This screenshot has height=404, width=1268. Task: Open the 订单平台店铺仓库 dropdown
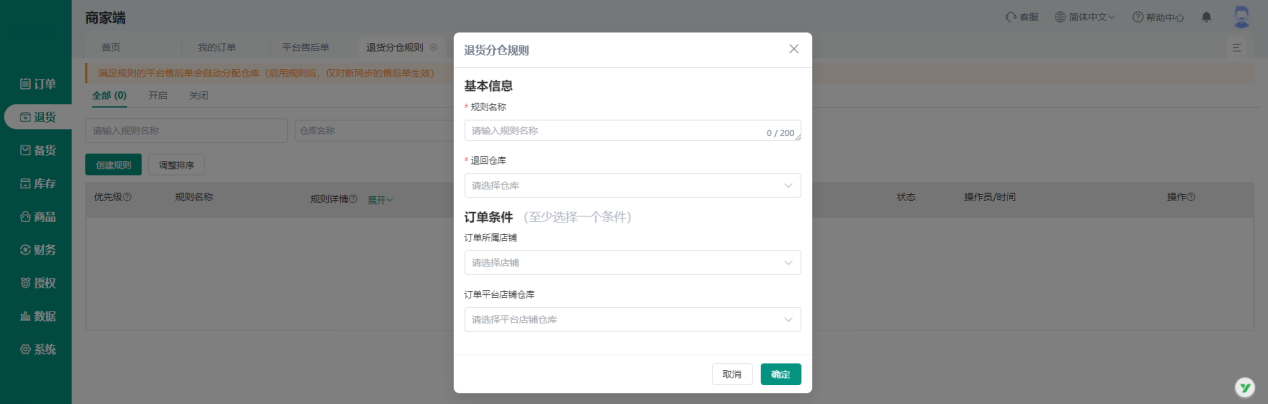632,319
